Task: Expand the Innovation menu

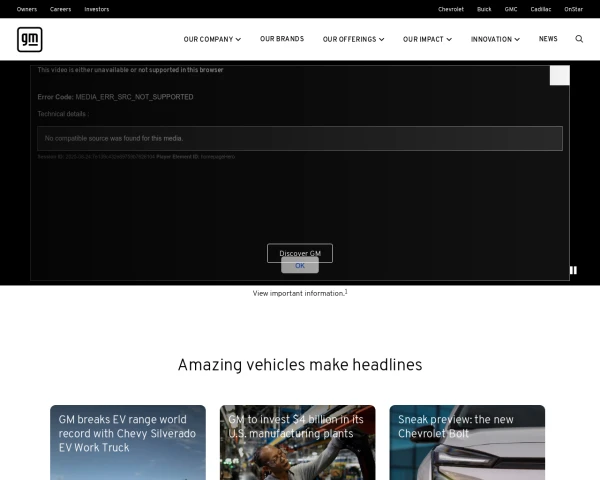Action: pos(495,39)
